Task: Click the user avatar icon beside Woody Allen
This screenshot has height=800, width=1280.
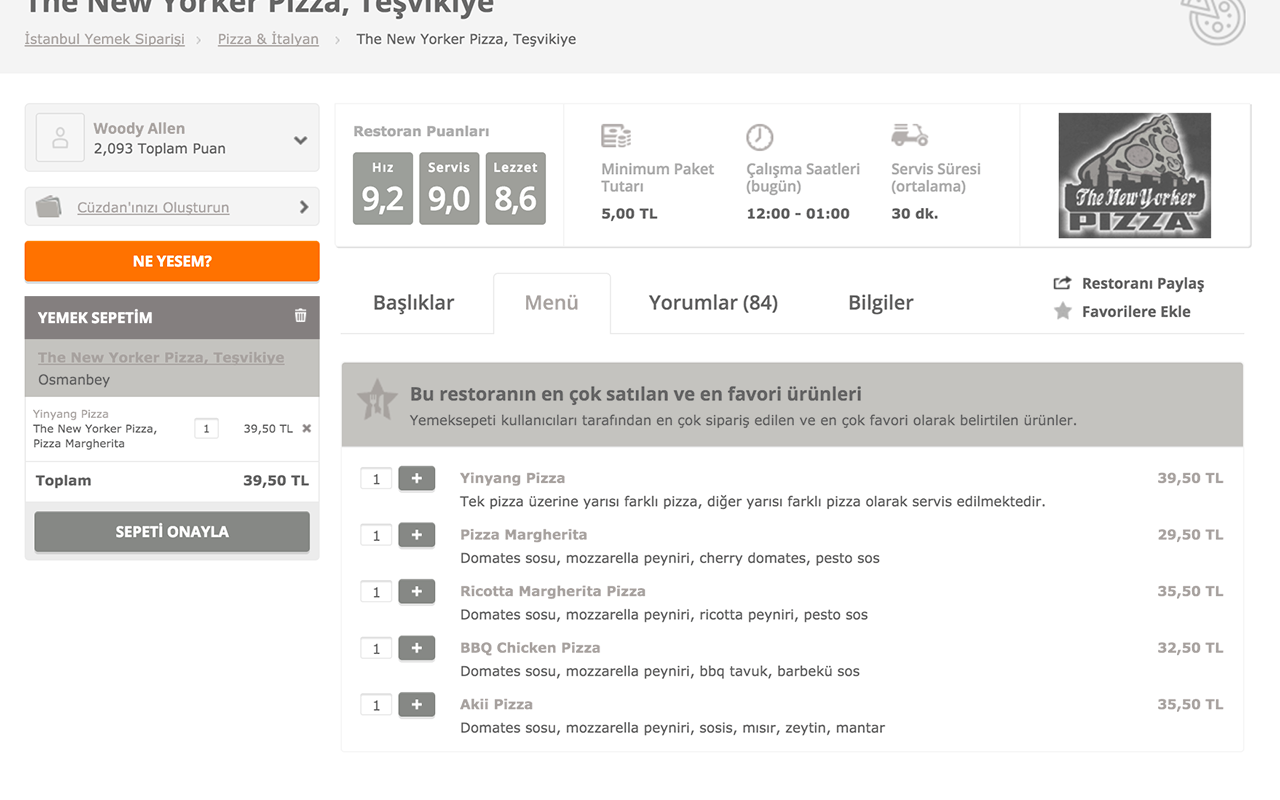Action: coord(60,138)
